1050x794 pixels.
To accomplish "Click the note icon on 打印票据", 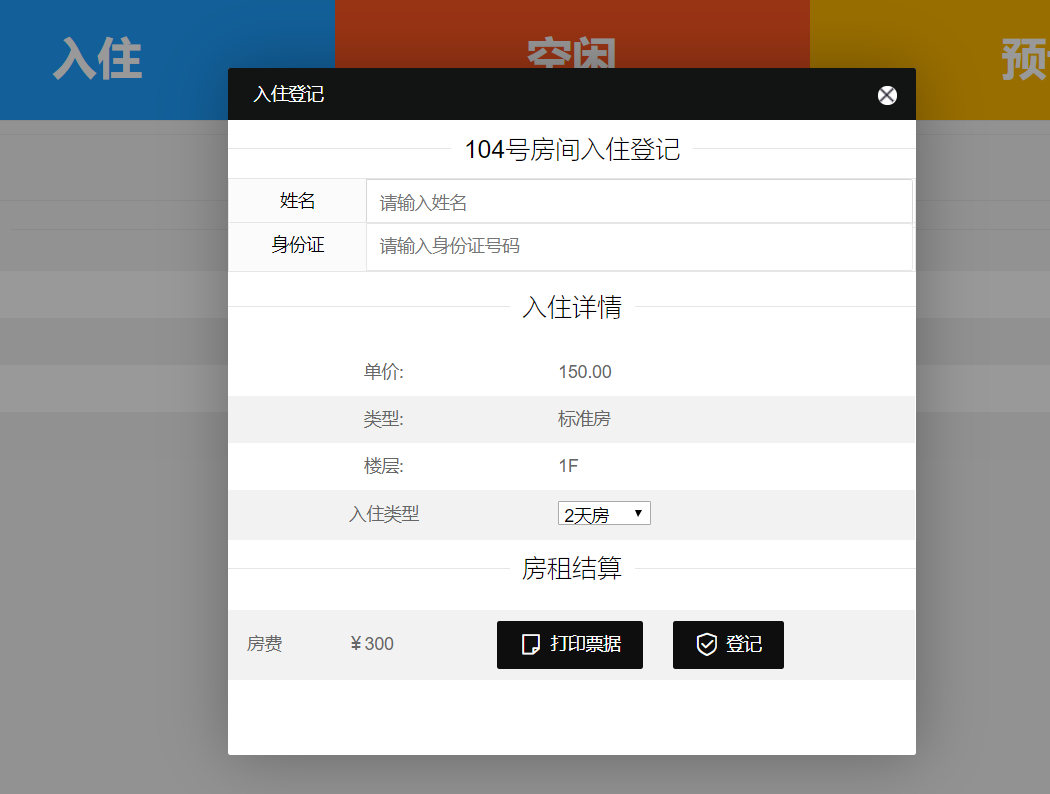I will pos(531,644).
